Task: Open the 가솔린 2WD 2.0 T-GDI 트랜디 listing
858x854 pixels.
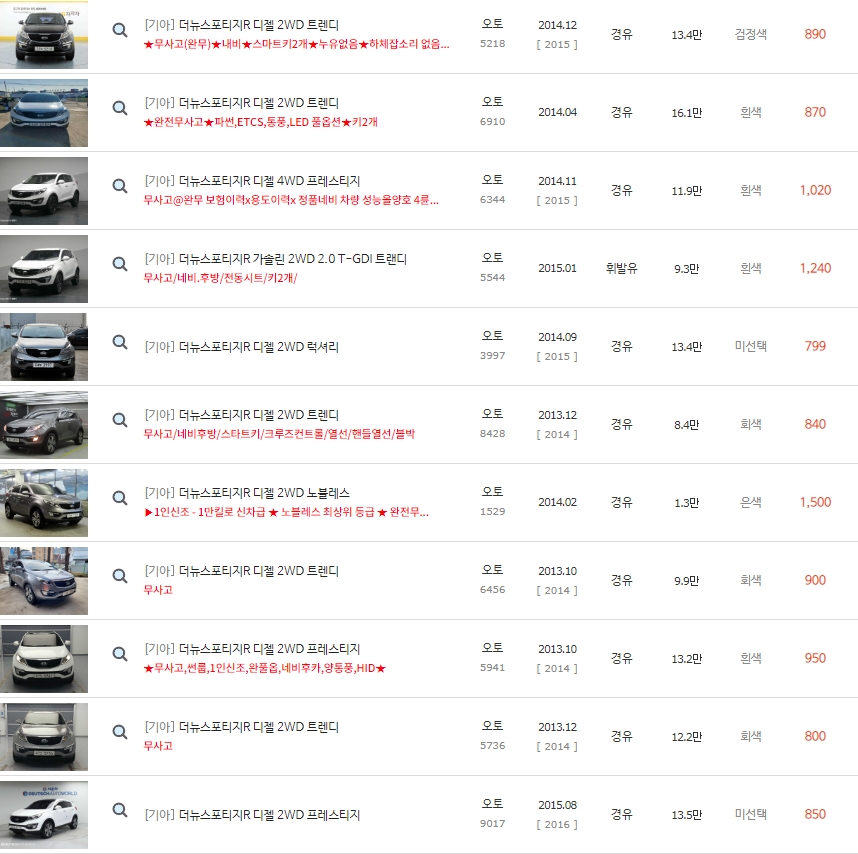Action: (x=276, y=259)
